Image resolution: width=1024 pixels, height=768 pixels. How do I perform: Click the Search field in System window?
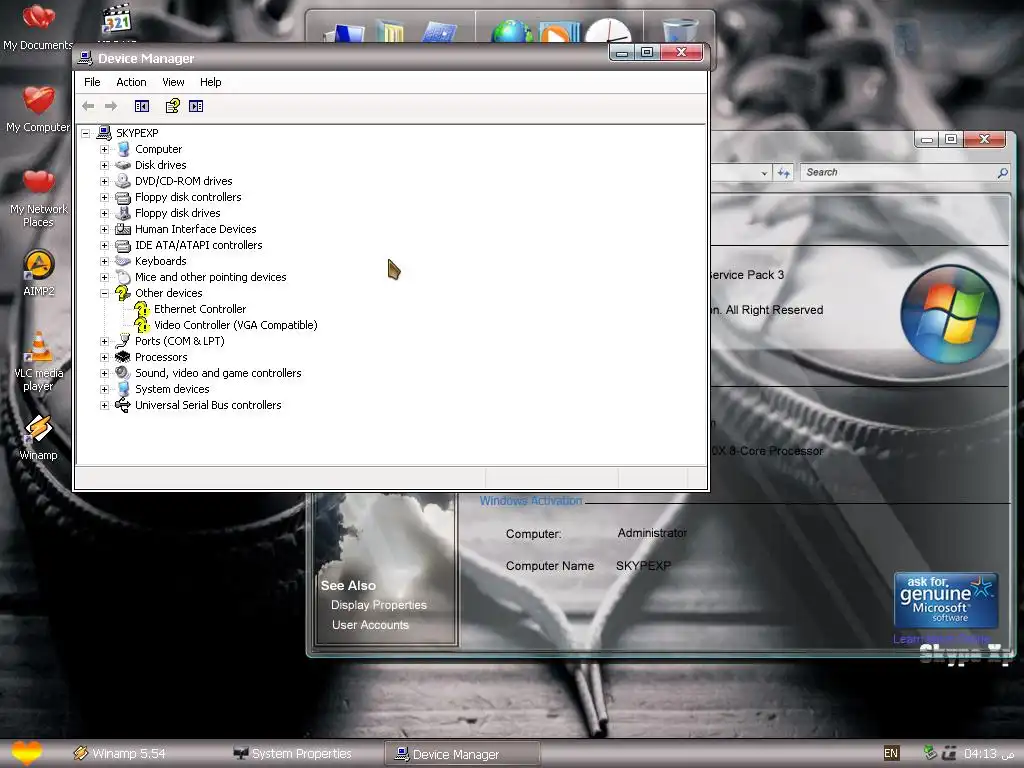(904, 172)
